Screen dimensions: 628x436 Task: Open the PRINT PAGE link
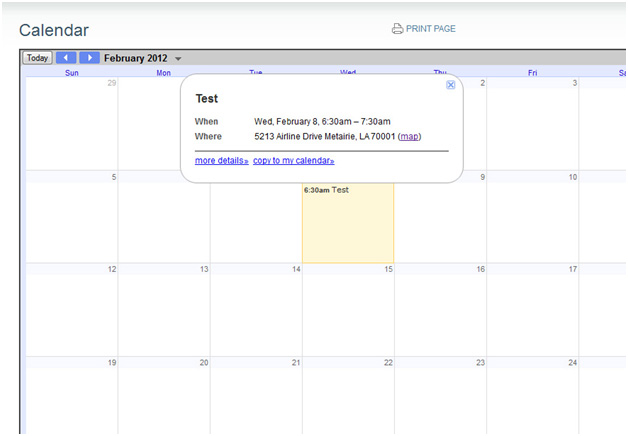click(x=431, y=29)
